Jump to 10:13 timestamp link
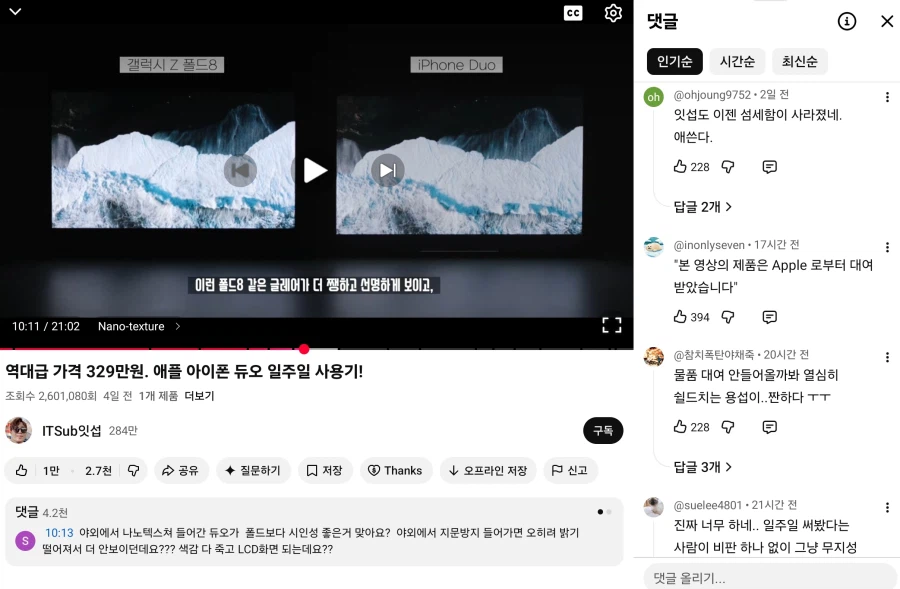 (59, 533)
